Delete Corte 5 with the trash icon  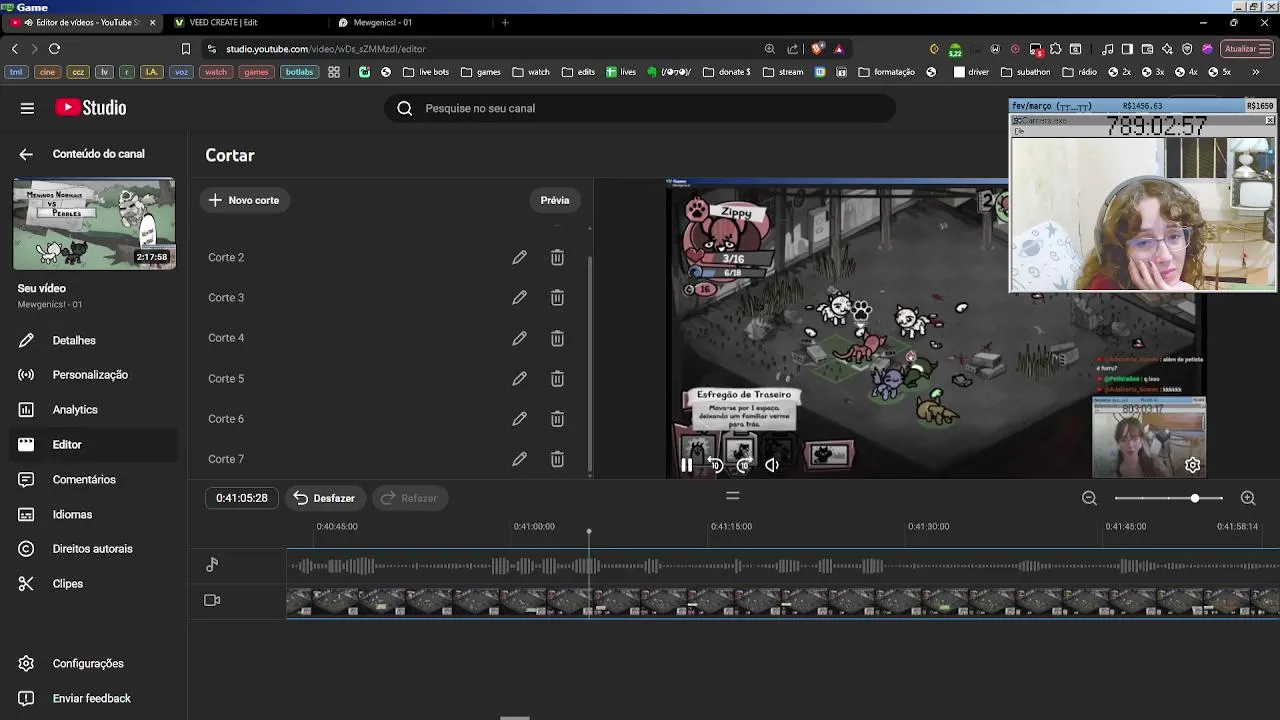click(557, 378)
